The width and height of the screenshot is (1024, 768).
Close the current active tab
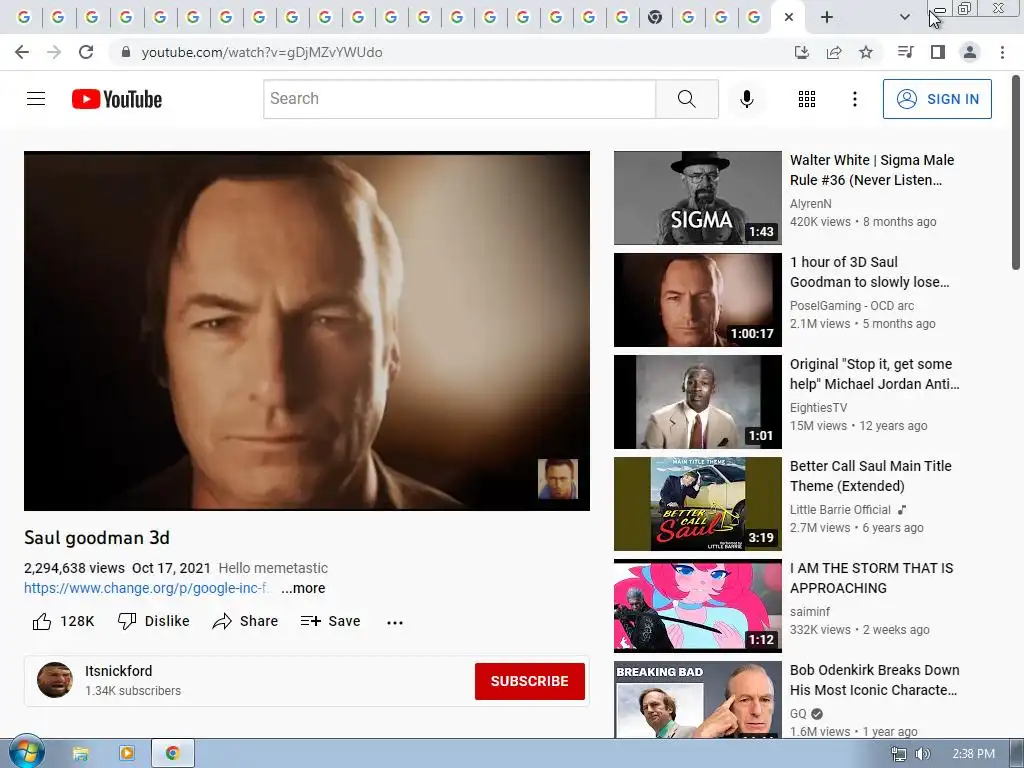789,17
